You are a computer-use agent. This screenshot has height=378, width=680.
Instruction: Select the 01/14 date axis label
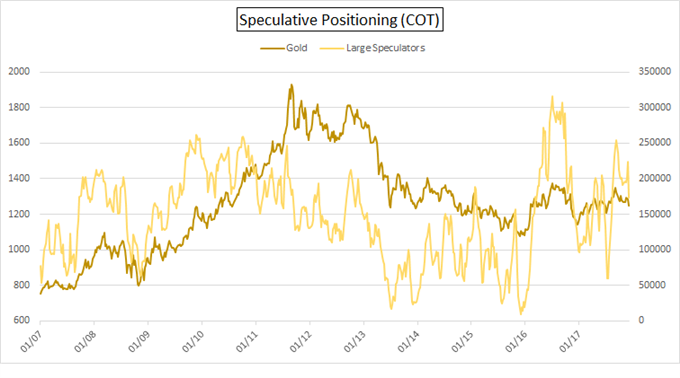tap(409, 340)
